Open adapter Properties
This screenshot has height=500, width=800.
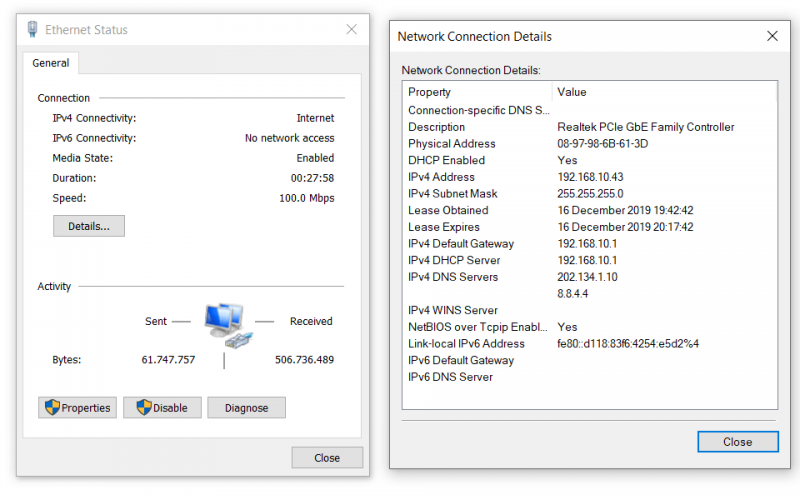78,408
